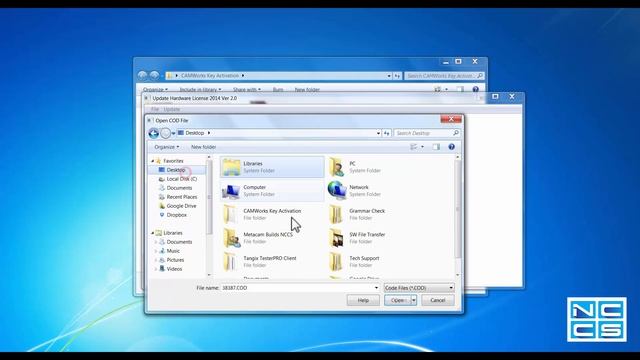The image size is (640, 360).
Task: Select the CAMWorks Key Activation folder icon
Action: point(231,214)
